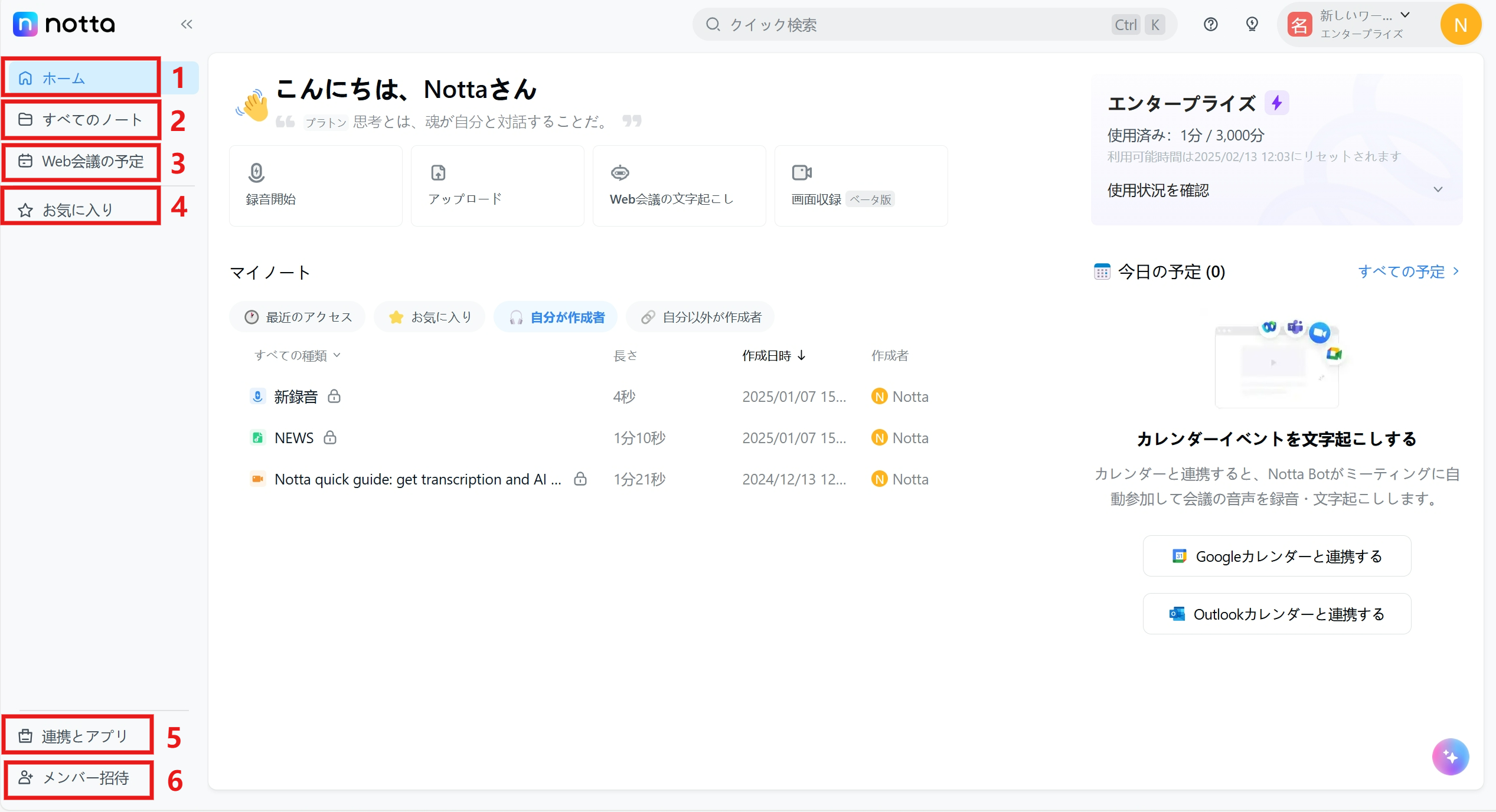
Task: Click the green file icon of NEWS
Action: [x=257, y=437]
